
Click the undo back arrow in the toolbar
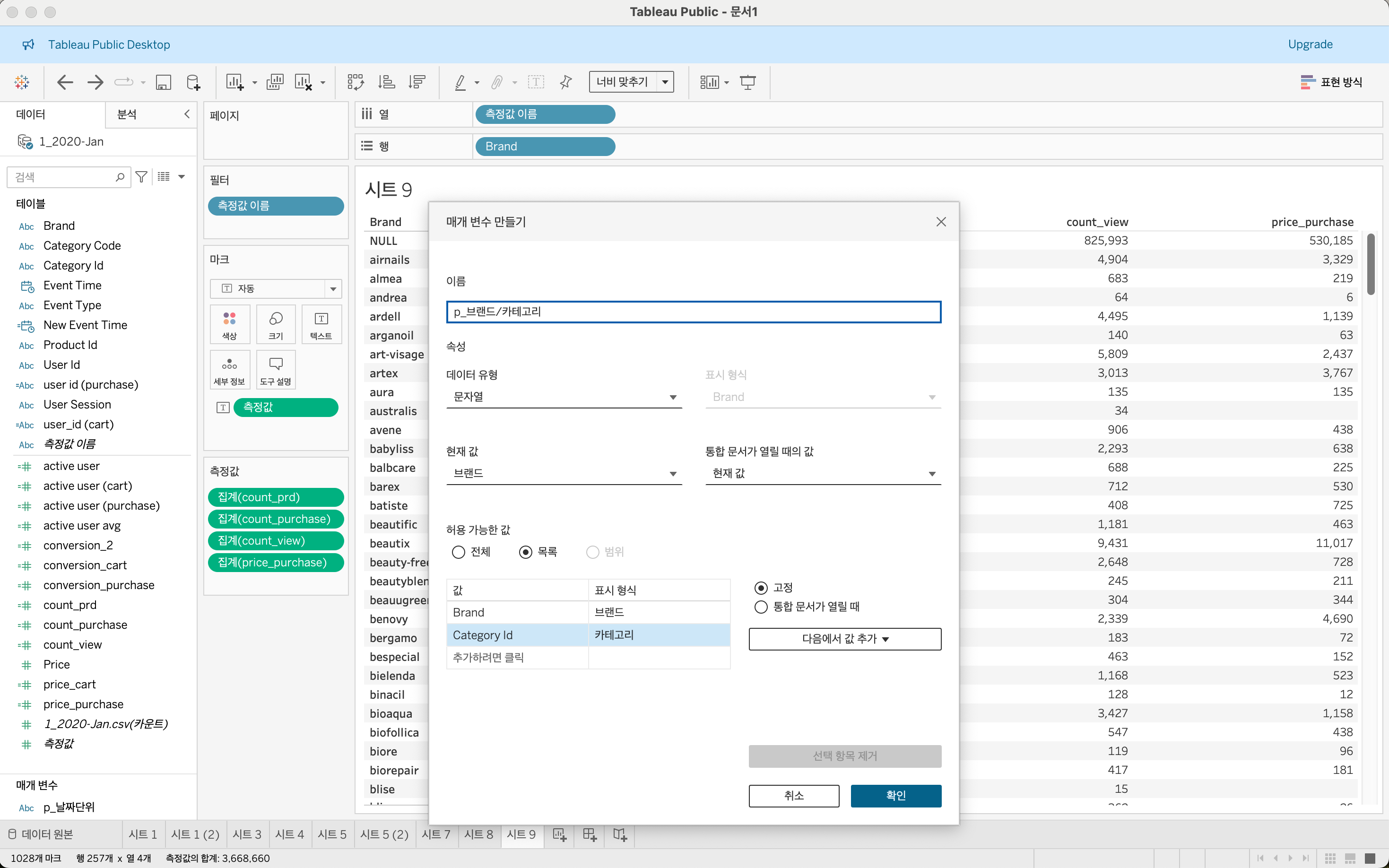[x=65, y=82]
